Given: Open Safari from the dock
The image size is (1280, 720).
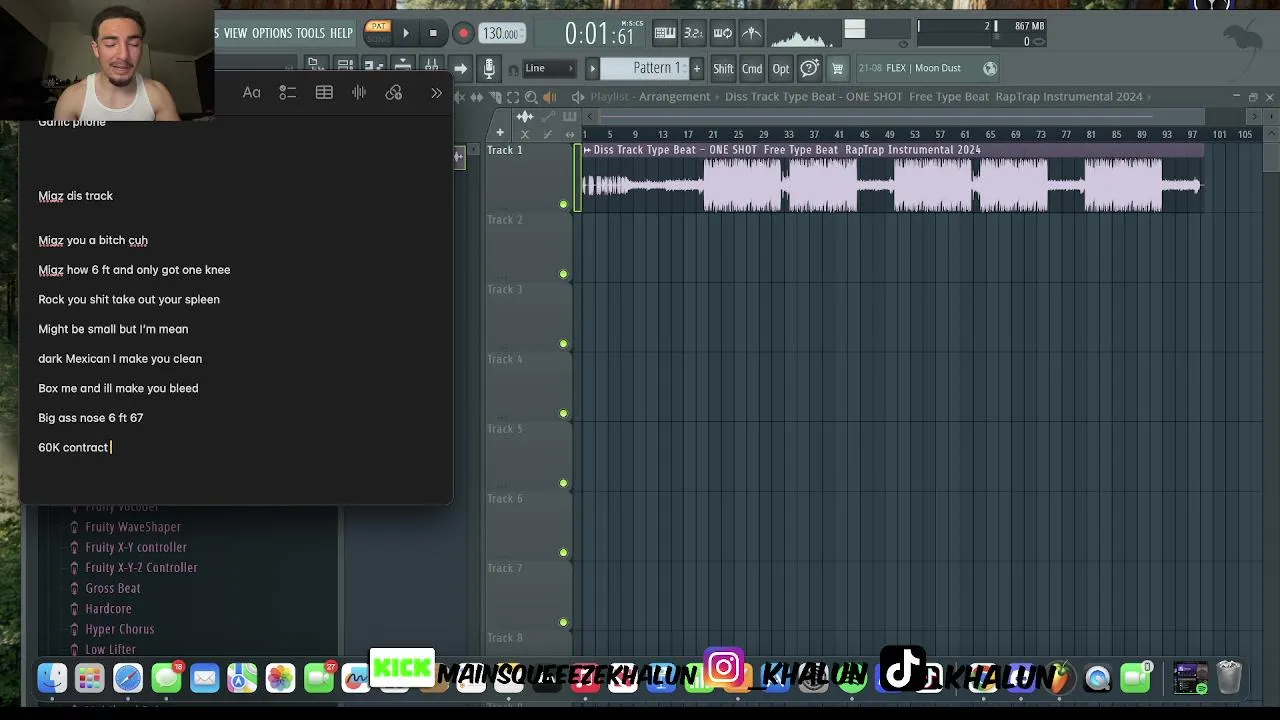Looking at the screenshot, I should pos(128,679).
